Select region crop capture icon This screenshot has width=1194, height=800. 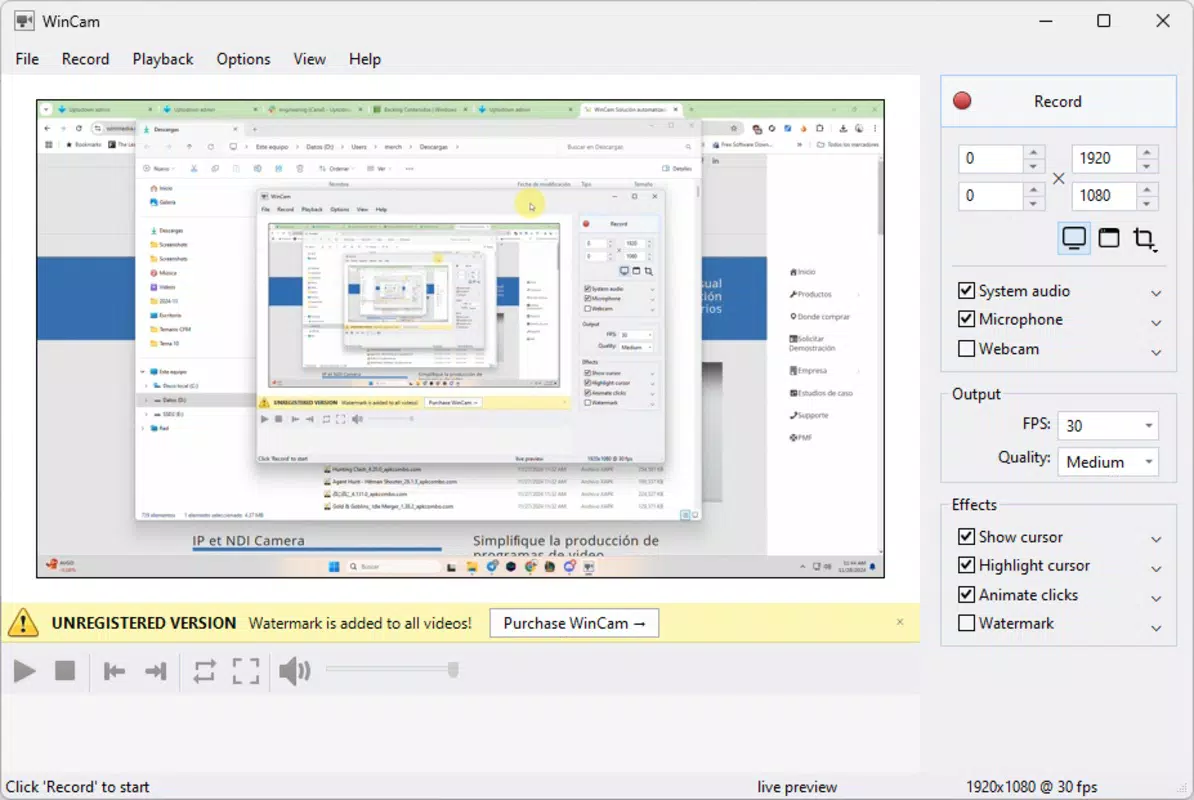(1144, 239)
